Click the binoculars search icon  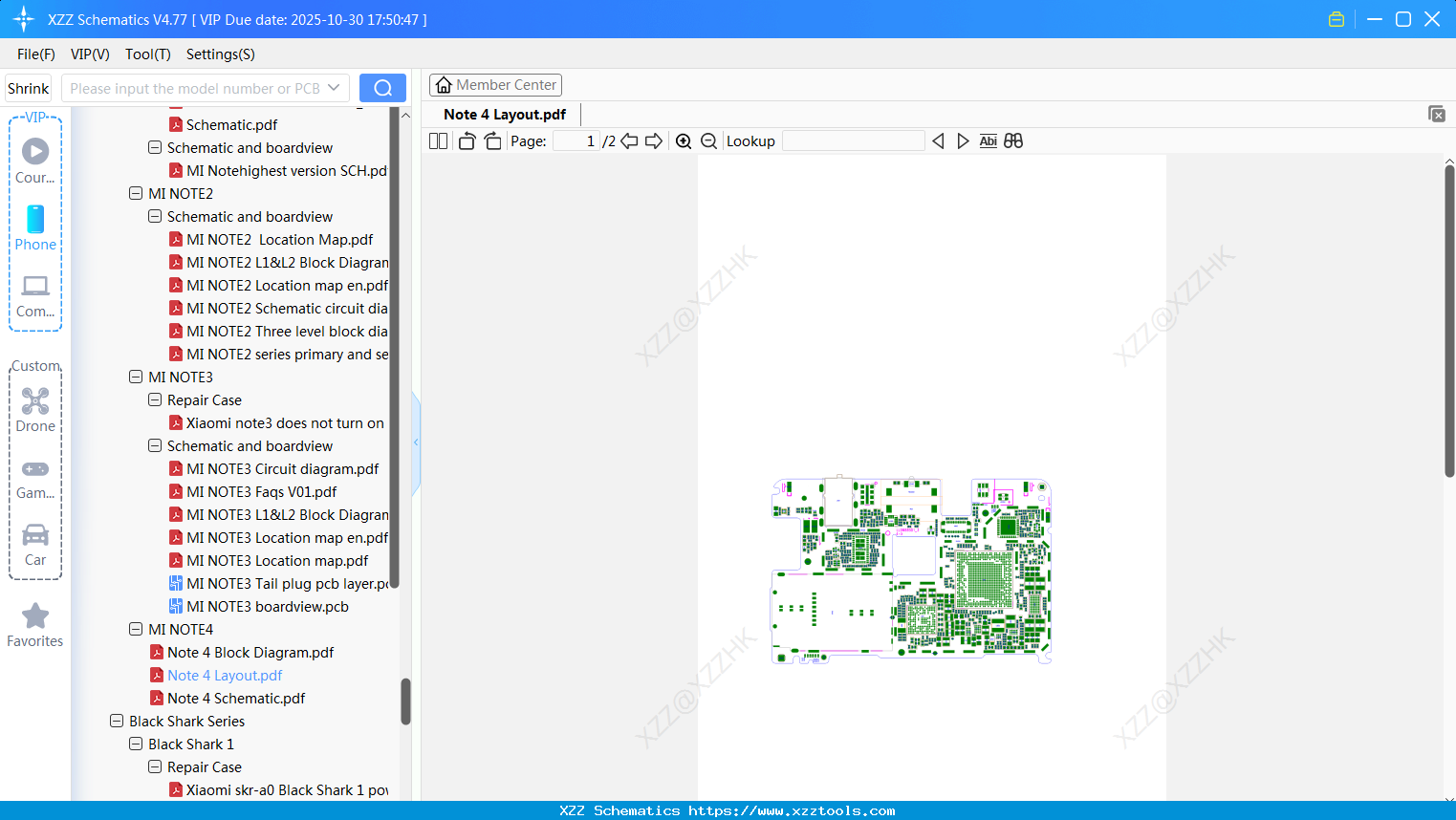1013,141
